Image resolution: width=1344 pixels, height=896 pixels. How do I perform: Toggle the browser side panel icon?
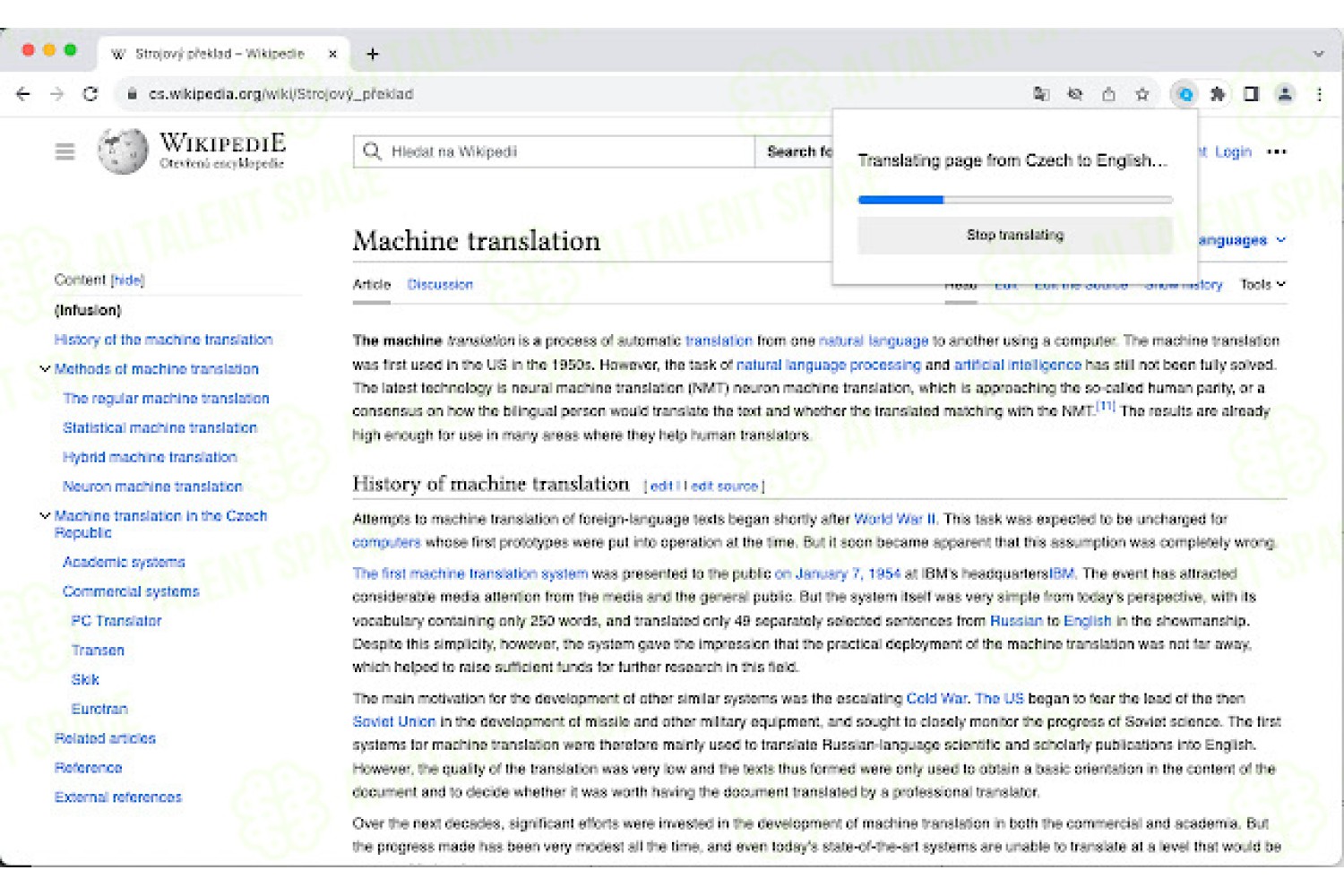pos(1251,94)
